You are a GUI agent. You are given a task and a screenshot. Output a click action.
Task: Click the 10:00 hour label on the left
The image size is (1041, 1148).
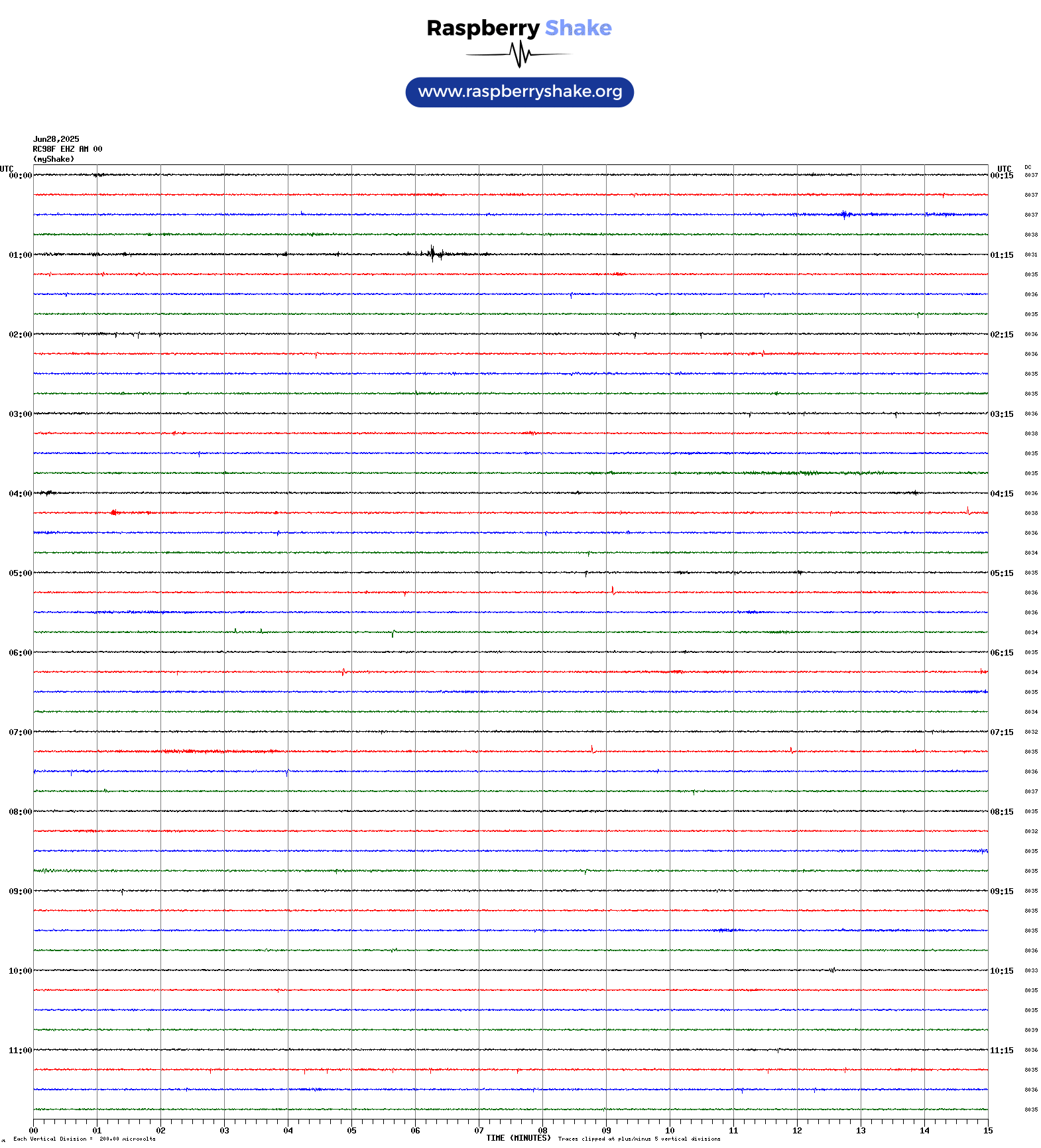pos(20,971)
